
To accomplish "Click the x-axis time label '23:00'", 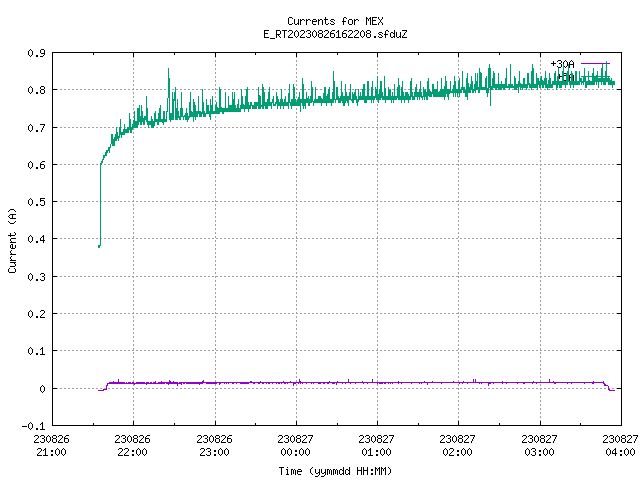I will tap(214, 452).
